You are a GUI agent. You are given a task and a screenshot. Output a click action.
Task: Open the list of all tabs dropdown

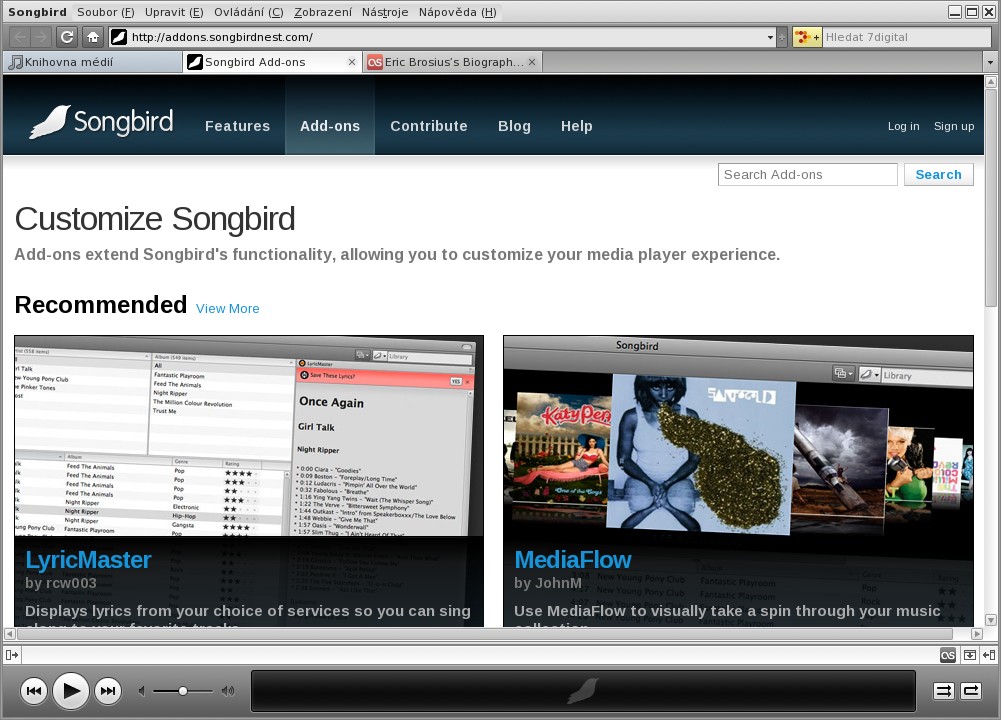[x=991, y=63]
